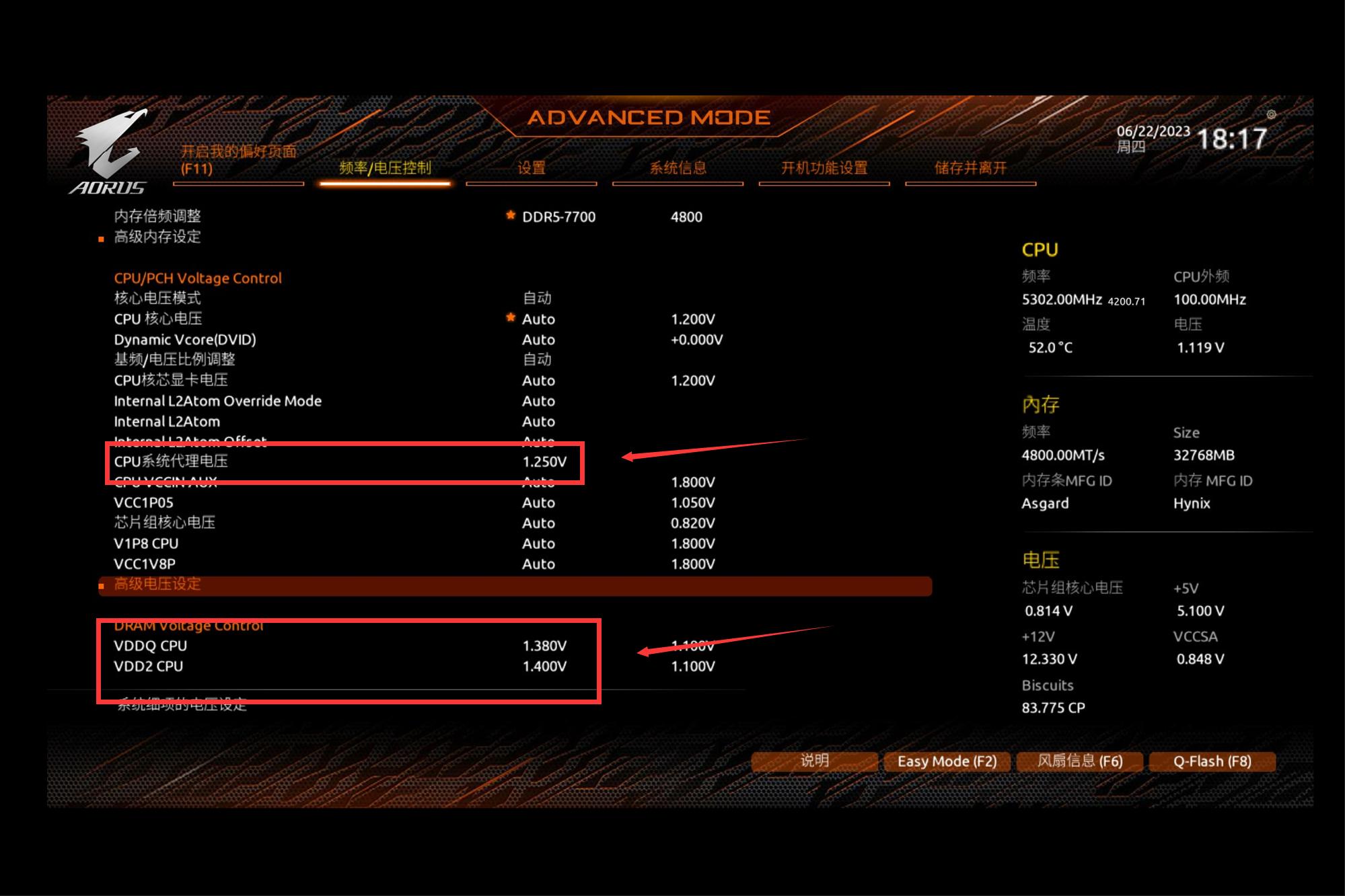Switch to the 设置 tab
Screen dimensions: 1345x896
point(531,168)
